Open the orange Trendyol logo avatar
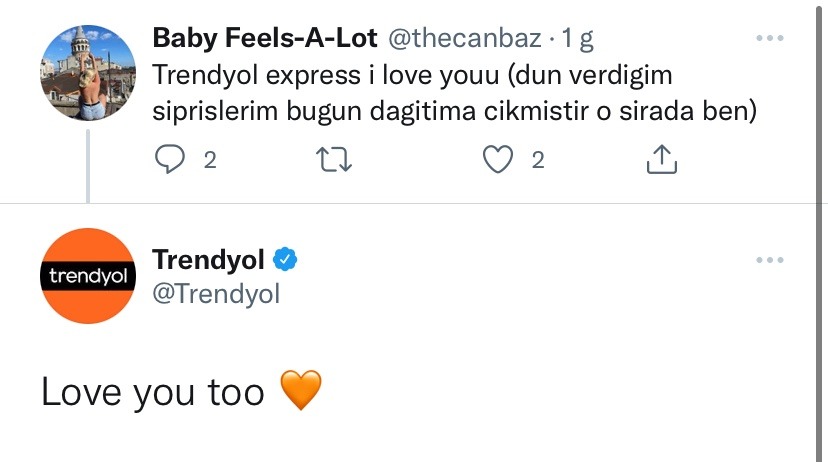The height and width of the screenshot is (462, 828). [x=88, y=276]
